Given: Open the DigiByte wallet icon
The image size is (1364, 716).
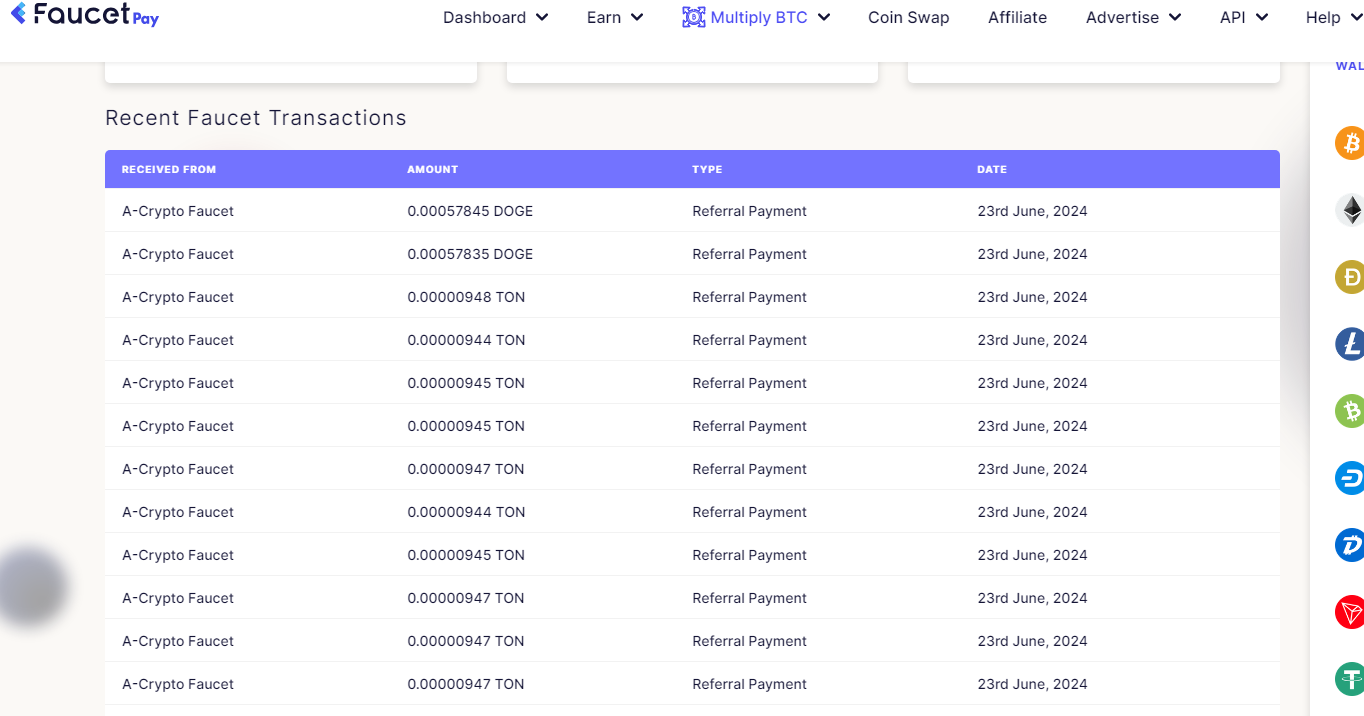Looking at the screenshot, I should (x=1350, y=545).
